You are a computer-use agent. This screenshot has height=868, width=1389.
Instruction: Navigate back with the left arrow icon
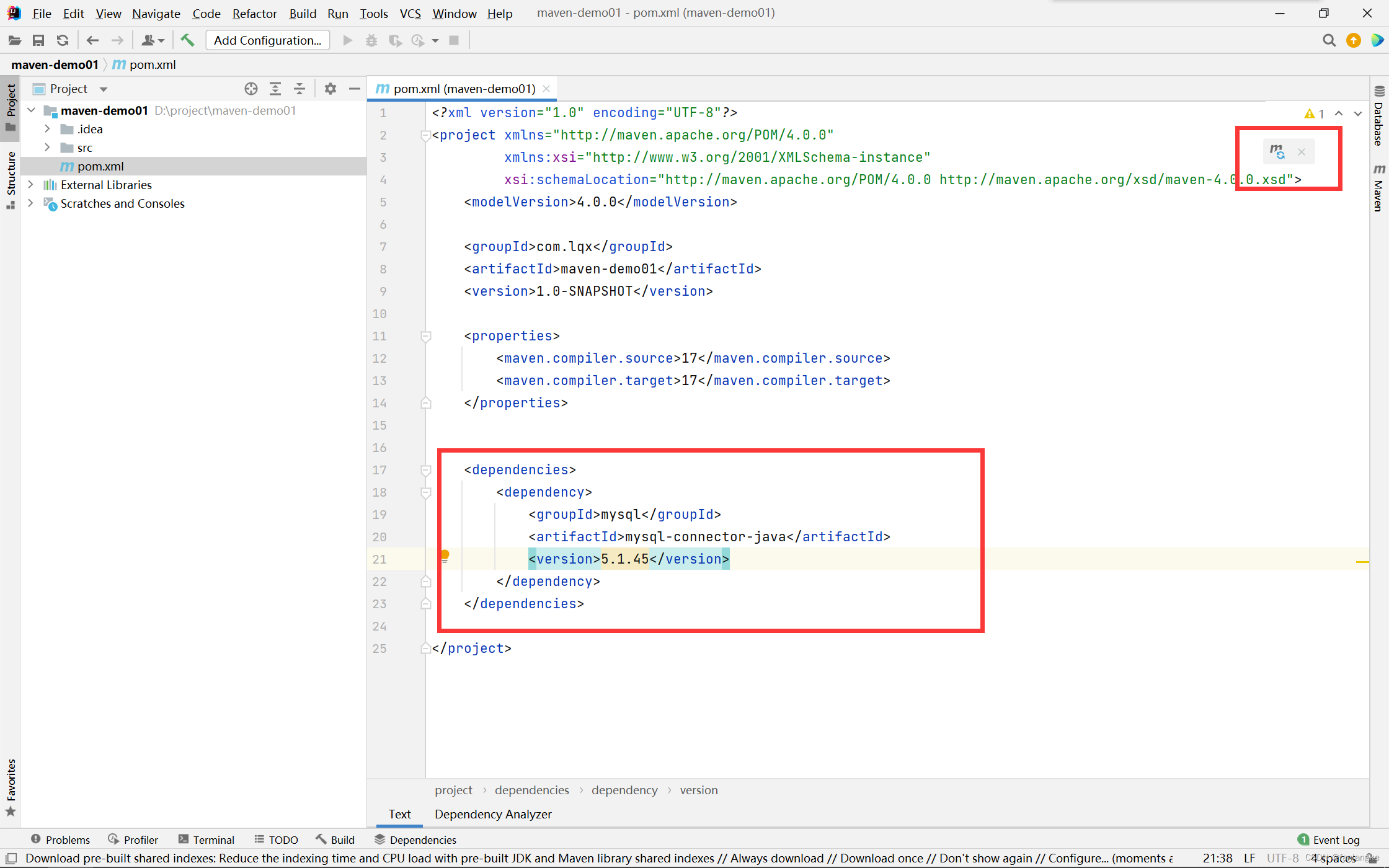pos(92,40)
